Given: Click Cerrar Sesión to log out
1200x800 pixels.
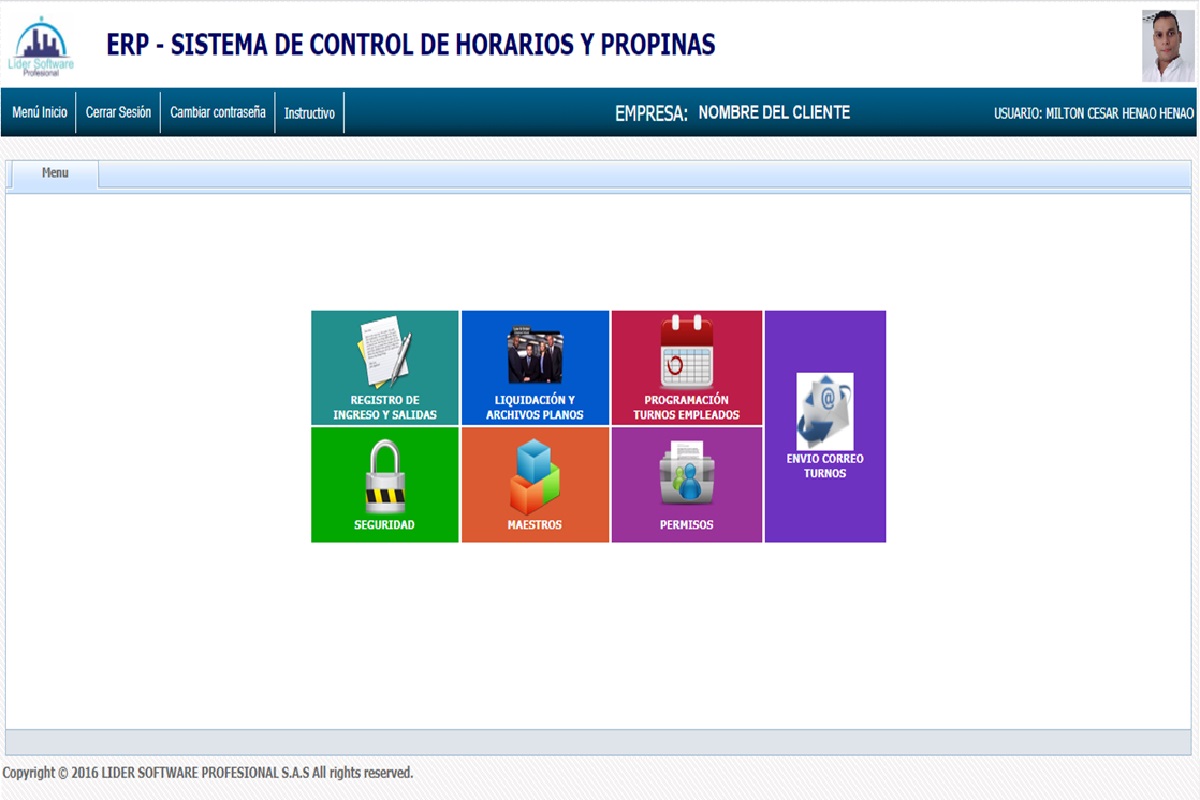Looking at the screenshot, I should [x=118, y=113].
